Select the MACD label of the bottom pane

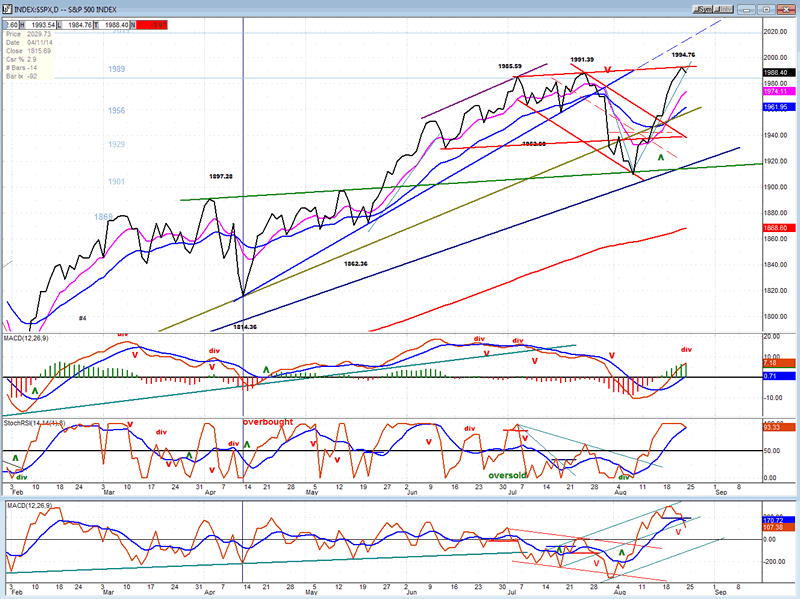point(28,506)
